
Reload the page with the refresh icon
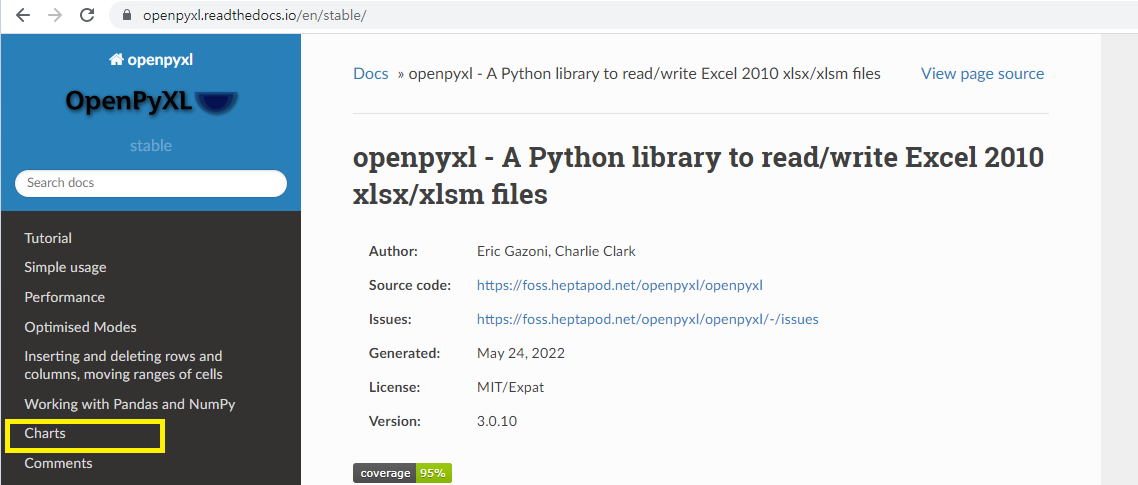click(87, 15)
